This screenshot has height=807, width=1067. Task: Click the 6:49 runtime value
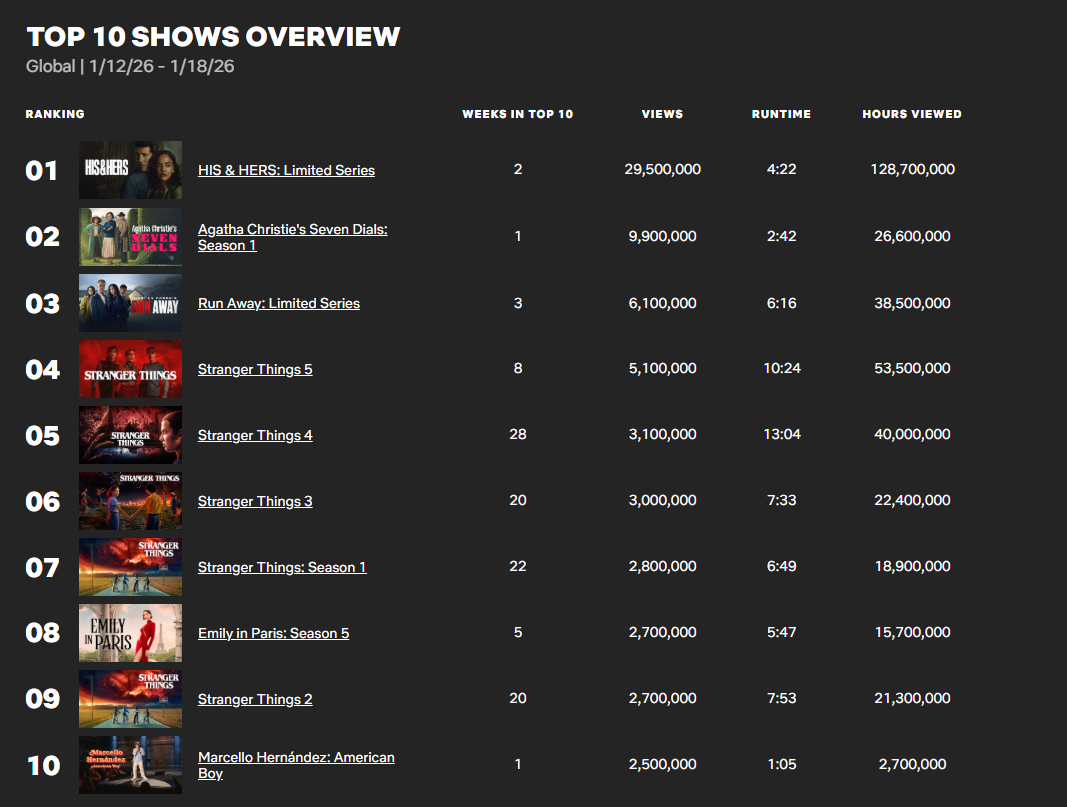[781, 566]
